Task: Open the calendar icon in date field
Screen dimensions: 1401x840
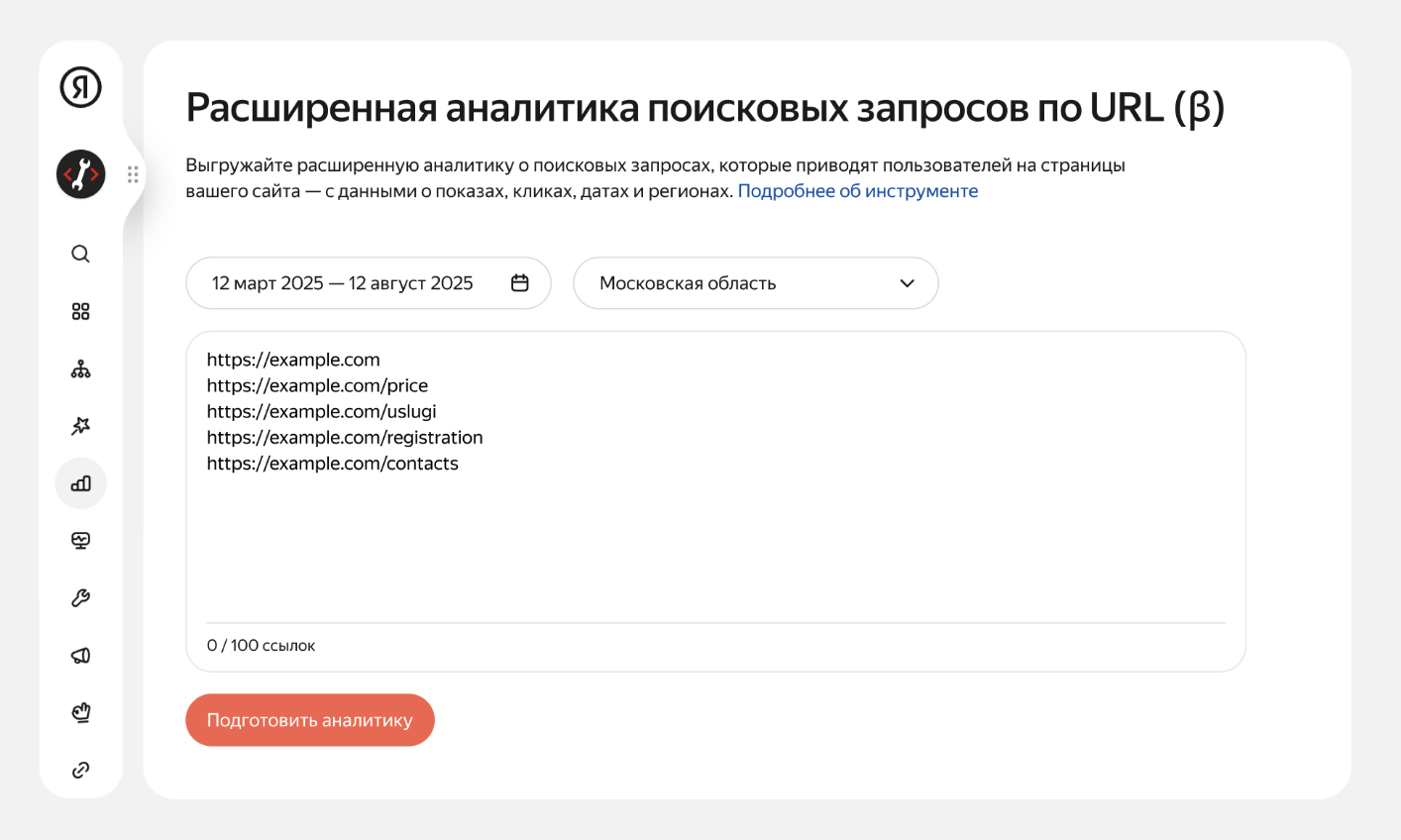Action: pyautogui.click(x=519, y=283)
